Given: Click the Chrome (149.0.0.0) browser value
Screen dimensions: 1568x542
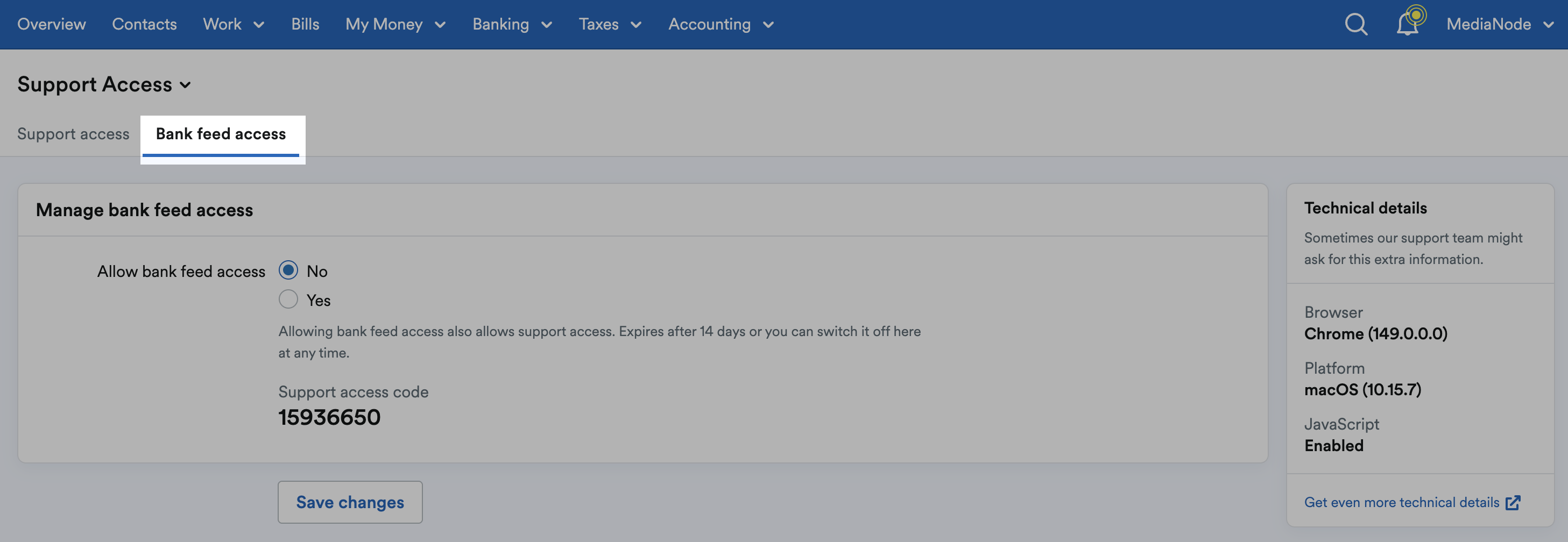Looking at the screenshot, I should pyautogui.click(x=1376, y=333).
